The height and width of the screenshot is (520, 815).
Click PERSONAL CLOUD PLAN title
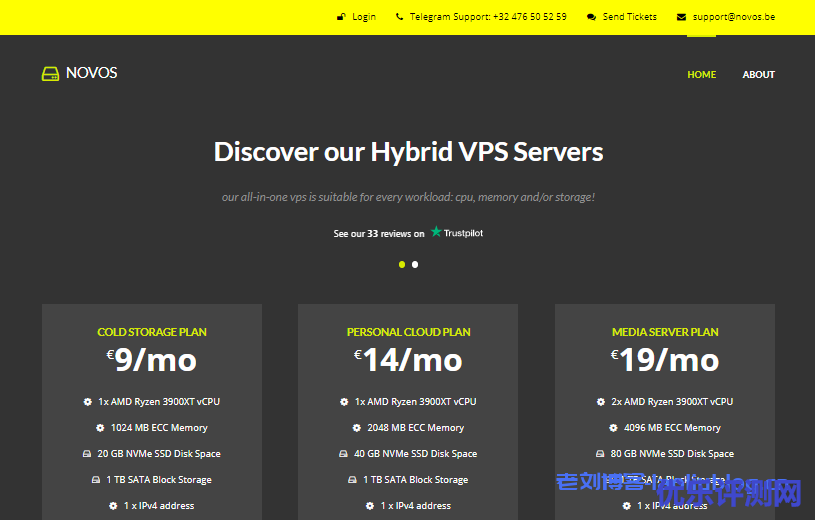pyautogui.click(x=409, y=332)
